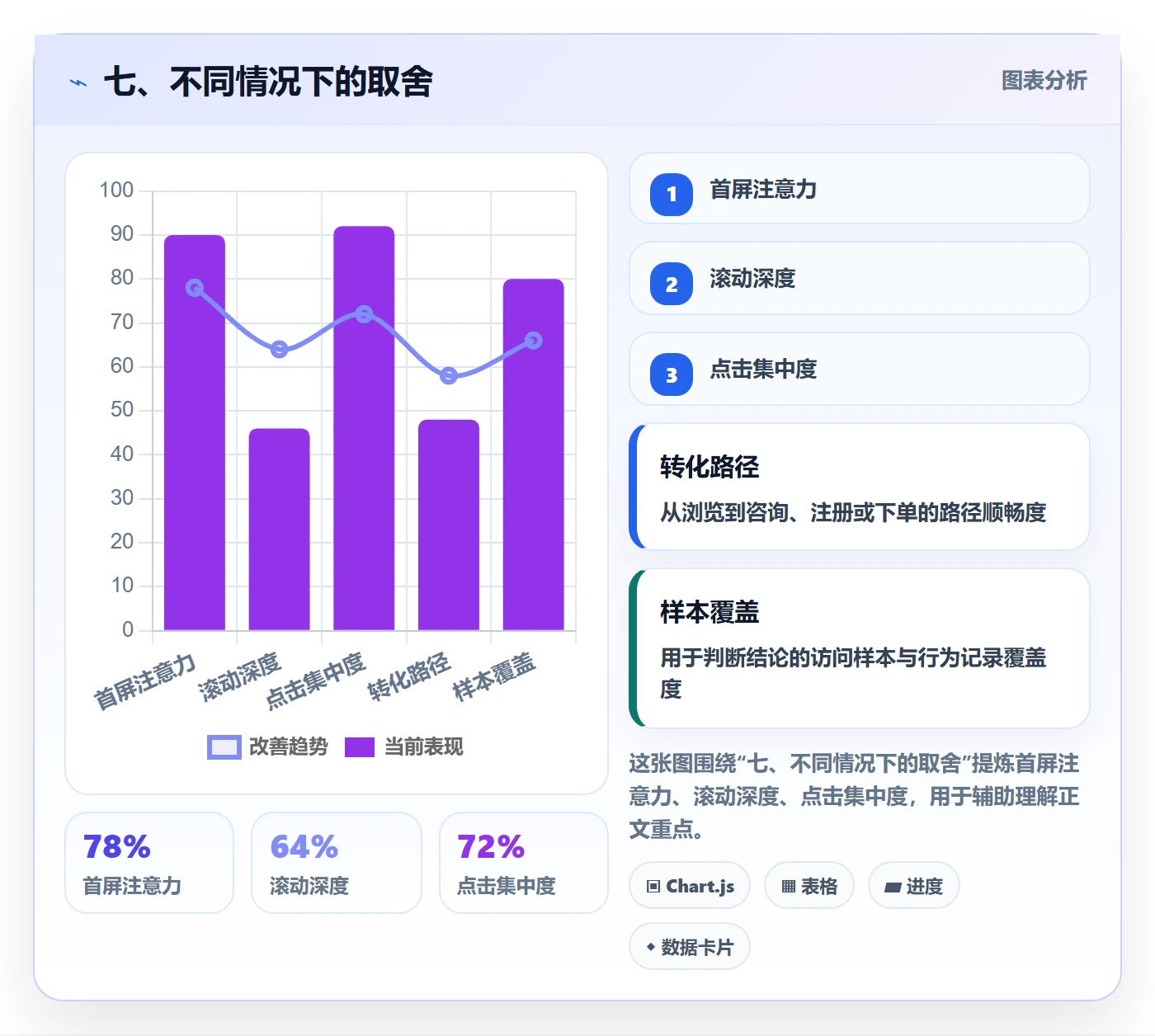Open the 转化路径 card
The image size is (1155, 1036).
pos(860,487)
